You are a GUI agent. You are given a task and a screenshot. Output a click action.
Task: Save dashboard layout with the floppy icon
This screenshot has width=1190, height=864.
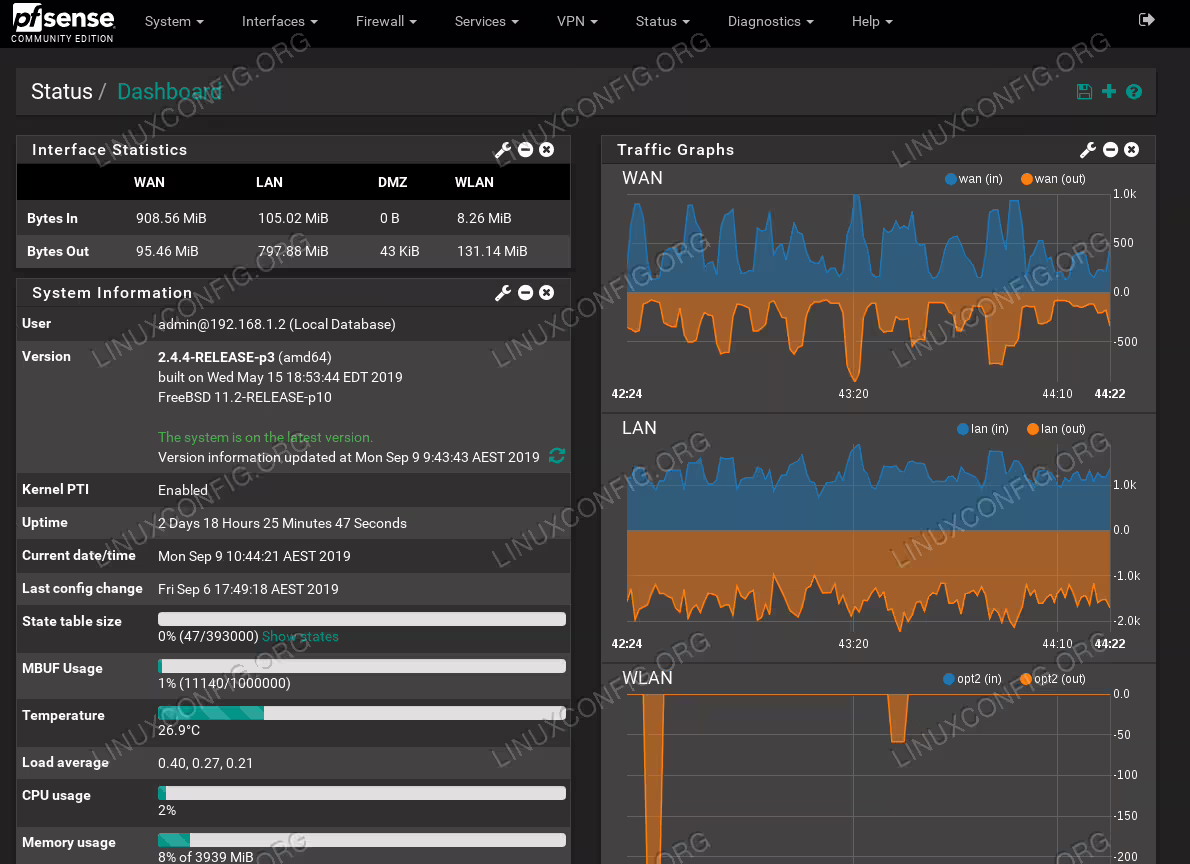click(1085, 92)
